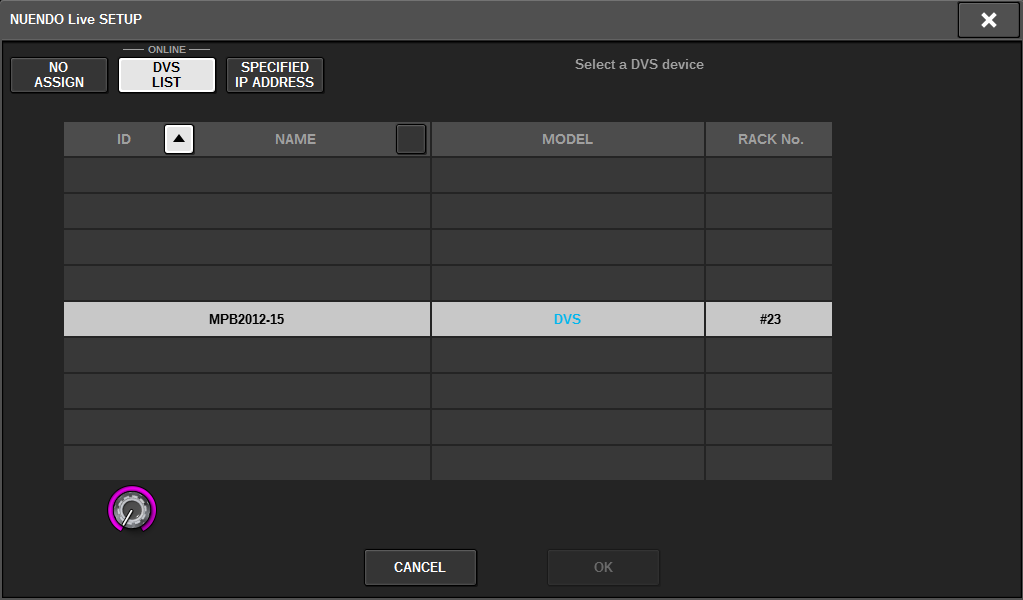Click the MODEL column header
Screen dimensions: 1023x600
pos(567,139)
